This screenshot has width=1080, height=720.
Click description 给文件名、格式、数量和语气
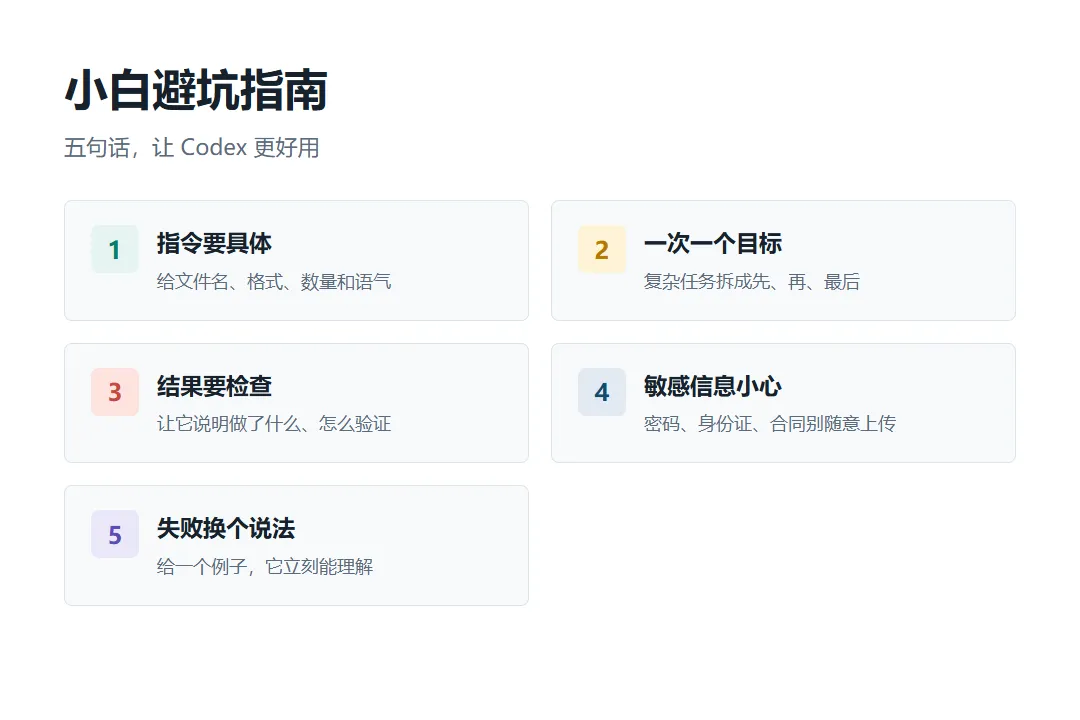click(274, 282)
